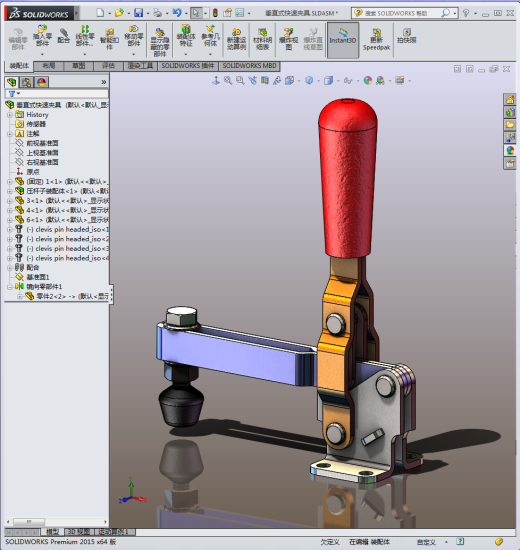This screenshot has width=520, height=550.
Task: Click the feature tree horizontal scrollbar
Action: [x=56, y=522]
